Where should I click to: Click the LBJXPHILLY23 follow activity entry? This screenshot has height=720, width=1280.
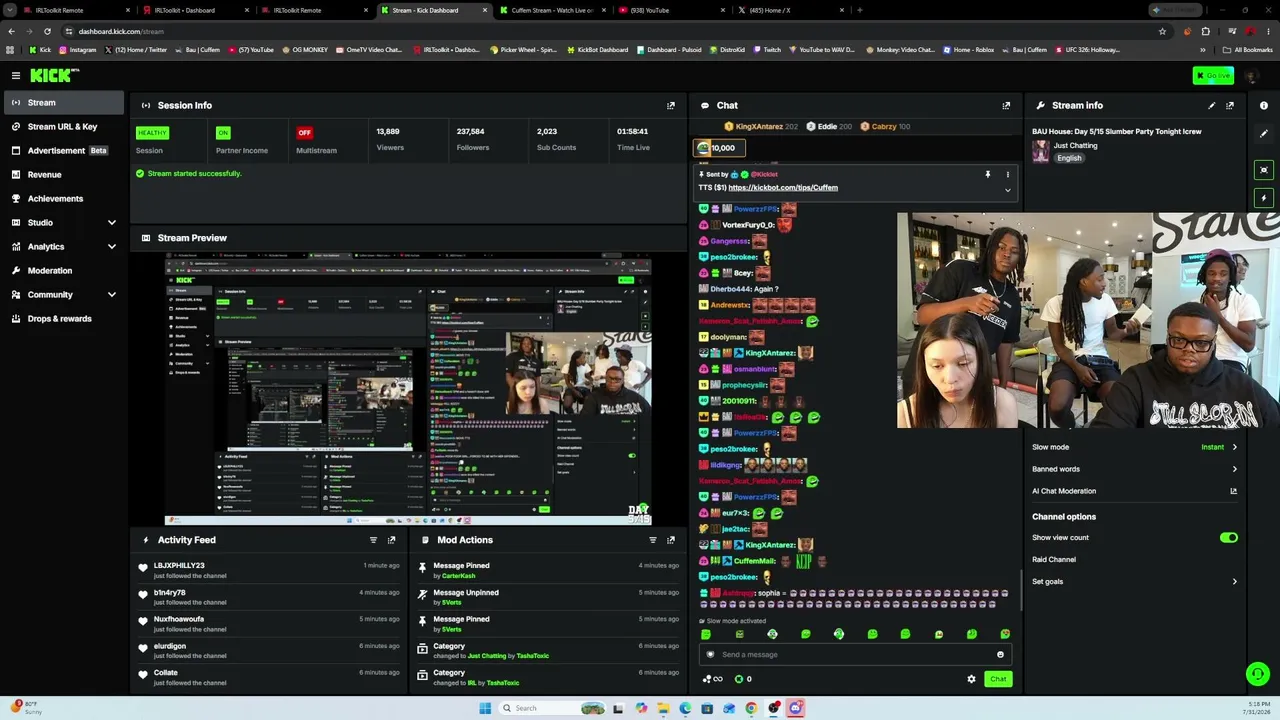point(270,570)
